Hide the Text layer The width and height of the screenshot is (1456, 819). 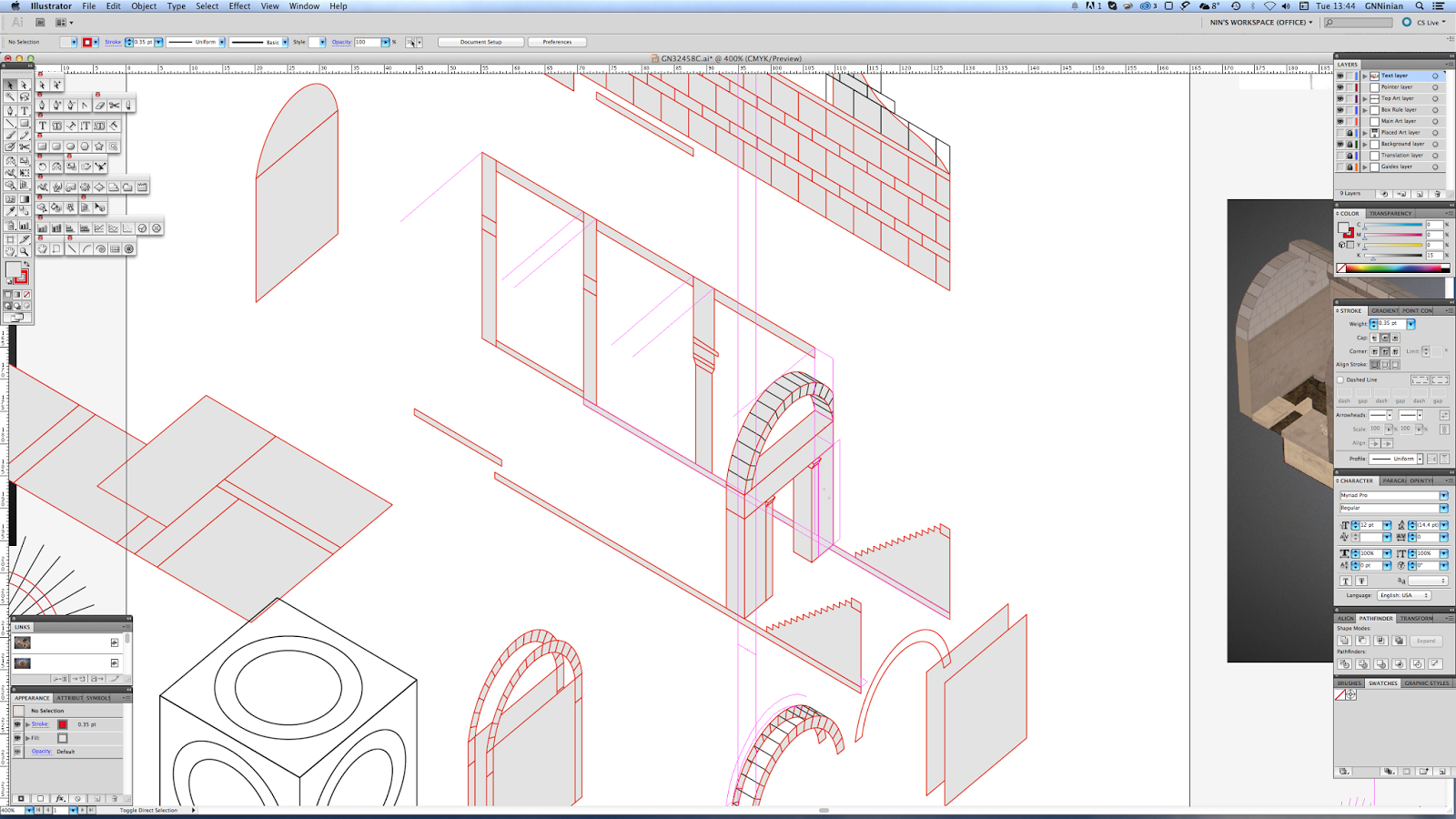(1340, 76)
